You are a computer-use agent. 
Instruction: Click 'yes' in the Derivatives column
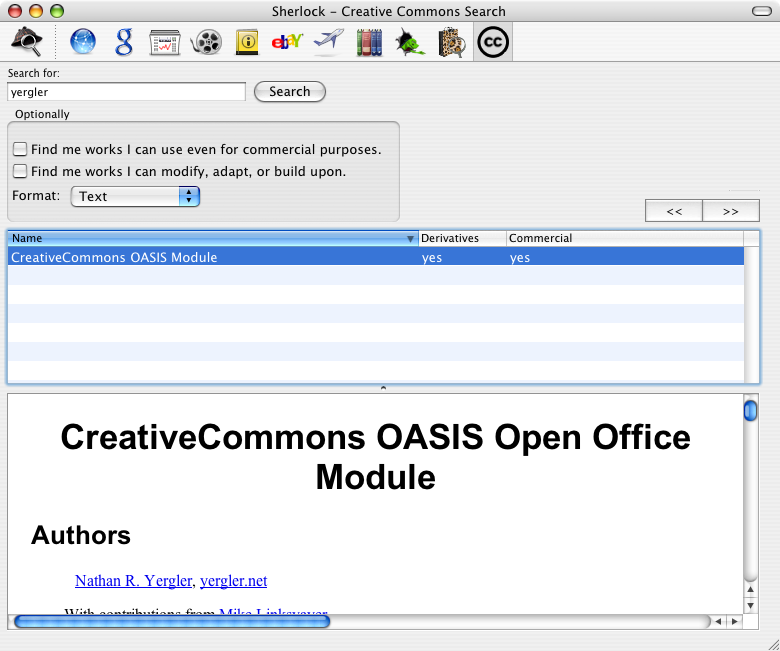point(432,258)
